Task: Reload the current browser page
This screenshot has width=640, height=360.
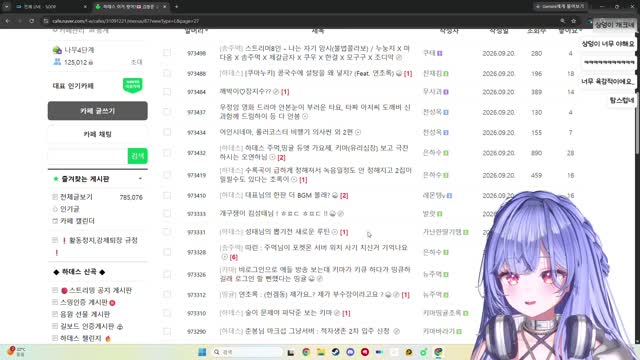Action: [31, 21]
